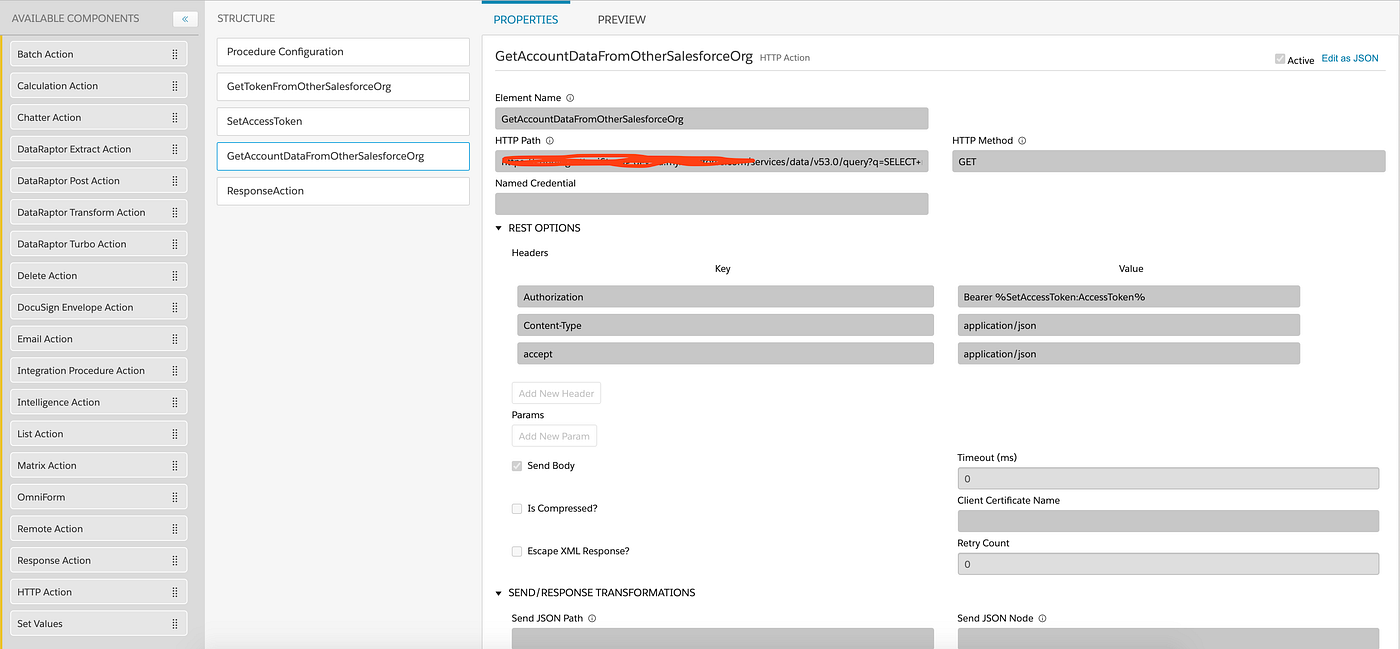Click the accept header key field

click(x=725, y=353)
